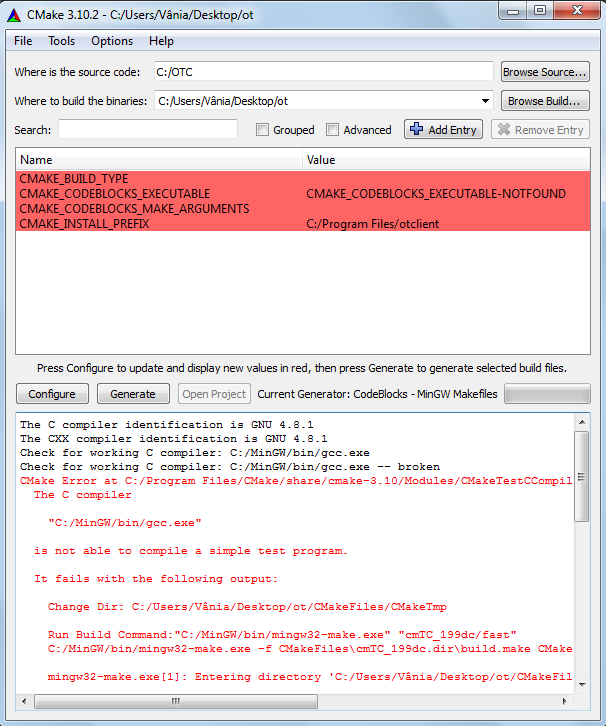Click the 'Run Build Command' log line
This screenshot has width=606, height=726.
[x=281, y=635]
